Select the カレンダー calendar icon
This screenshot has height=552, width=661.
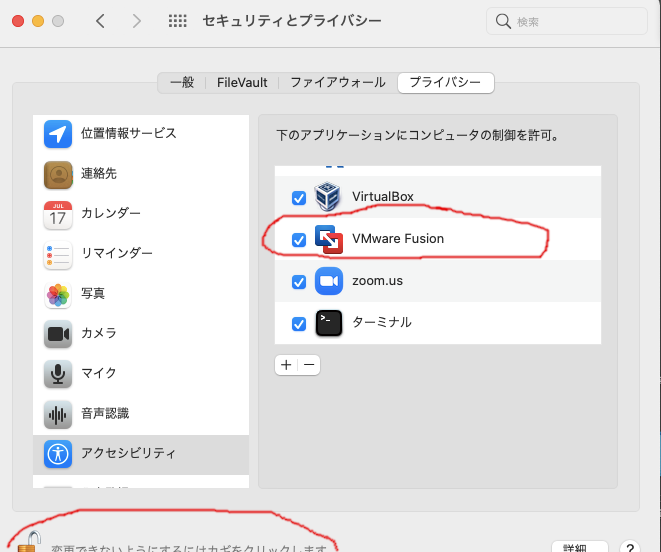point(58,215)
